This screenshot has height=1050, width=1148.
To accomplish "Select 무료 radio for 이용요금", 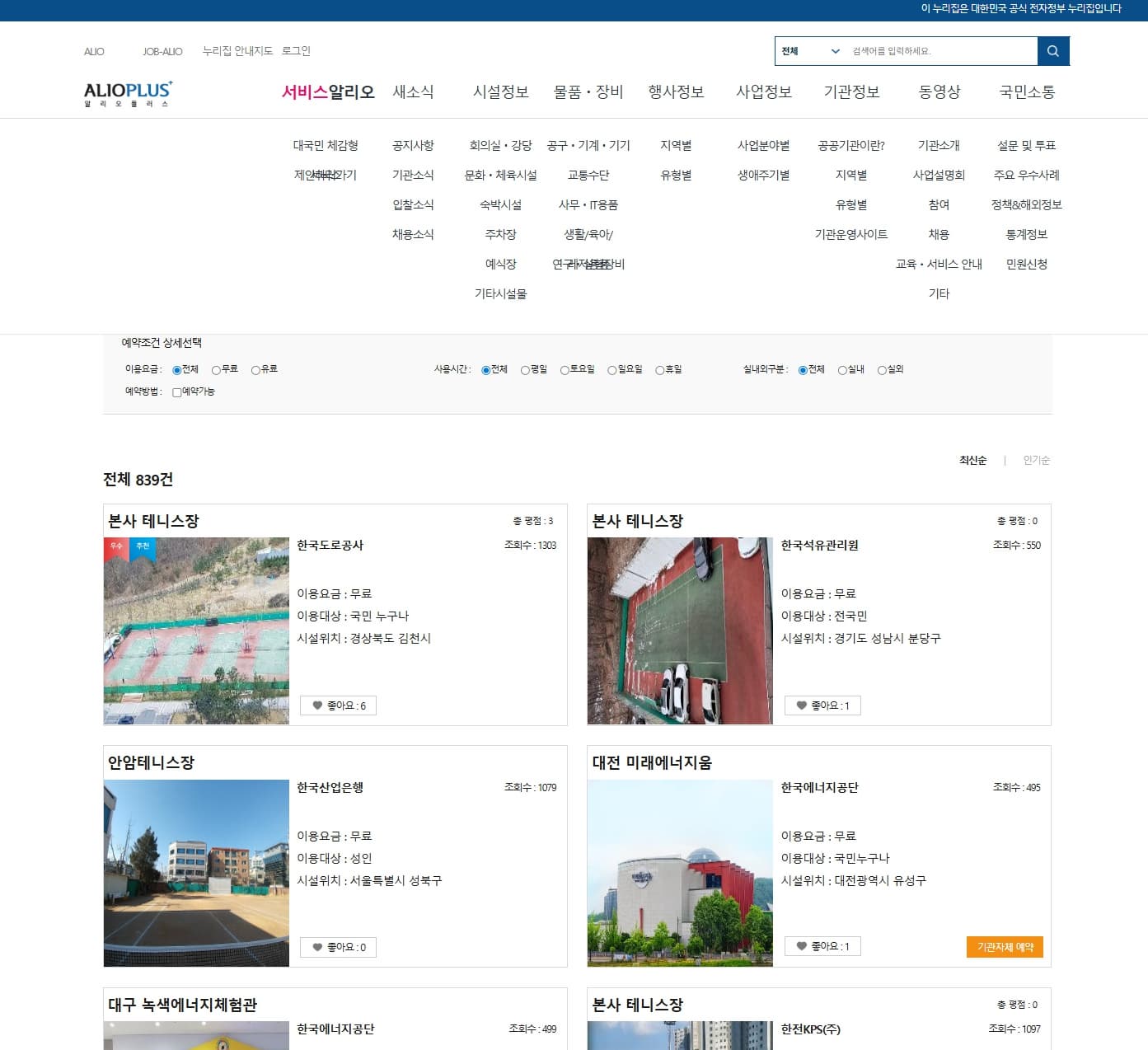I will coord(216,370).
